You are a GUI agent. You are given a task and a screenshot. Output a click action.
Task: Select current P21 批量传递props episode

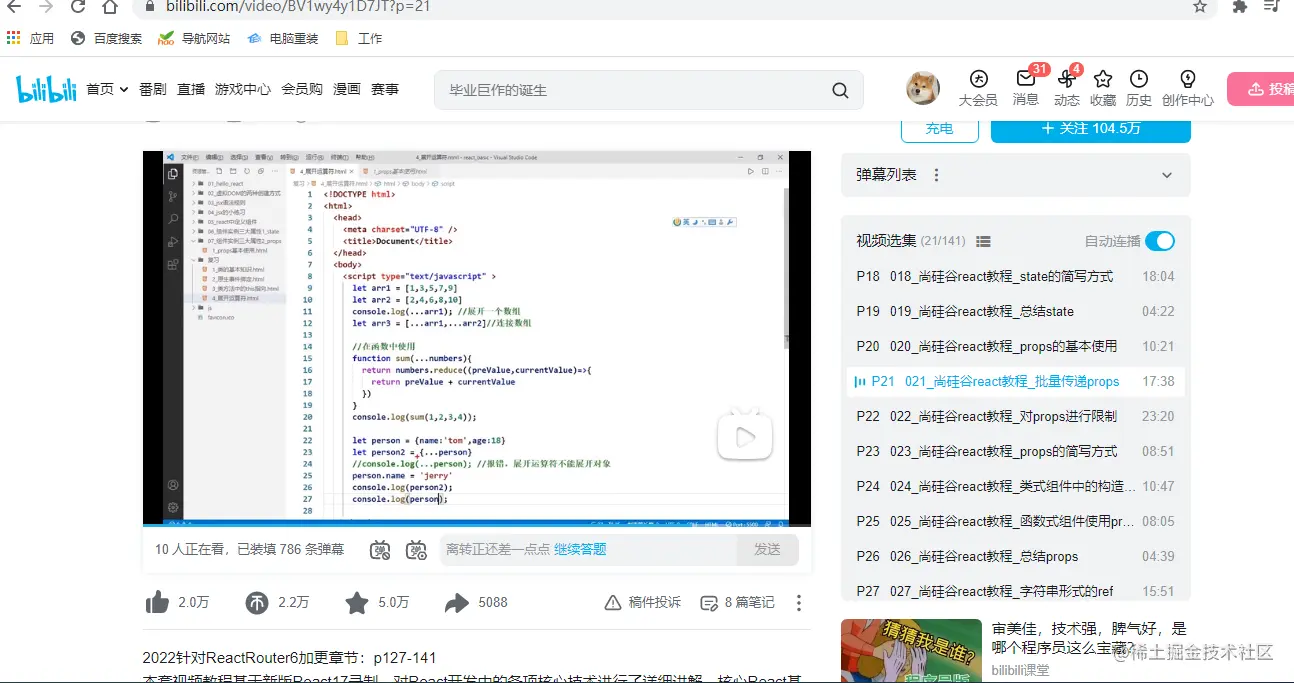point(1015,381)
